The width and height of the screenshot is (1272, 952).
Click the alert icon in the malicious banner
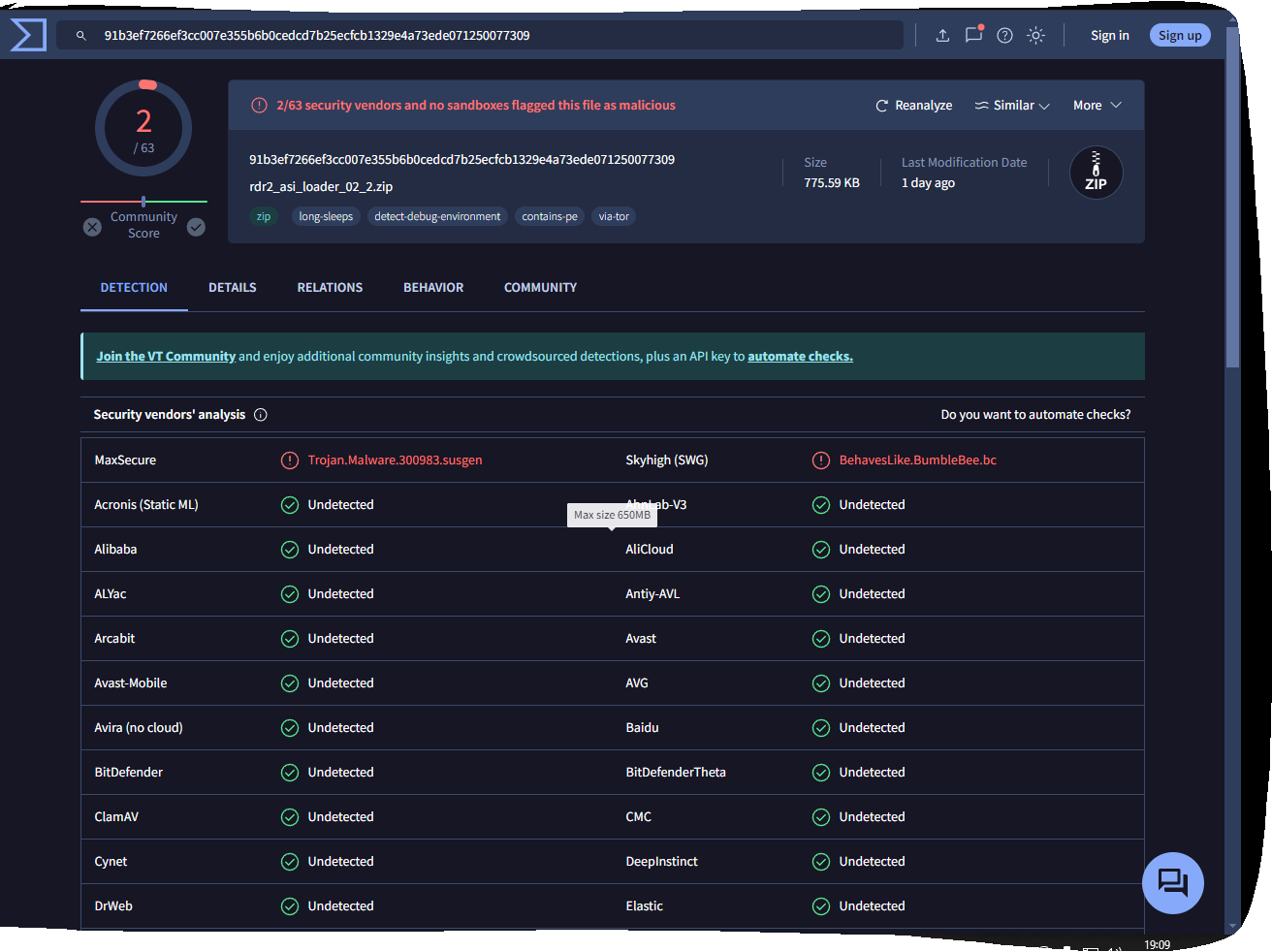(x=259, y=106)
